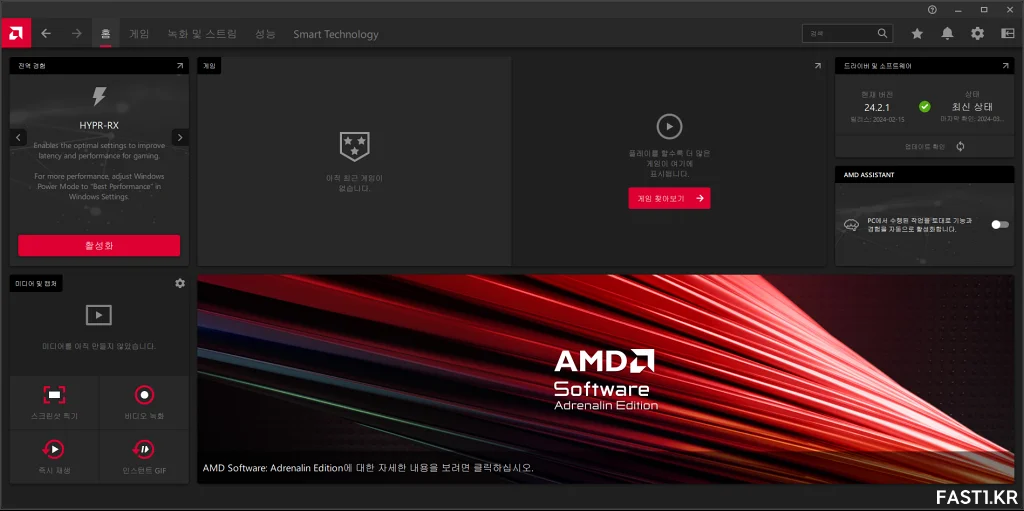Take a screenshot with 스크린샷 찍기
The width and height of the screenshot is (1024, 511).
point(55,401)
